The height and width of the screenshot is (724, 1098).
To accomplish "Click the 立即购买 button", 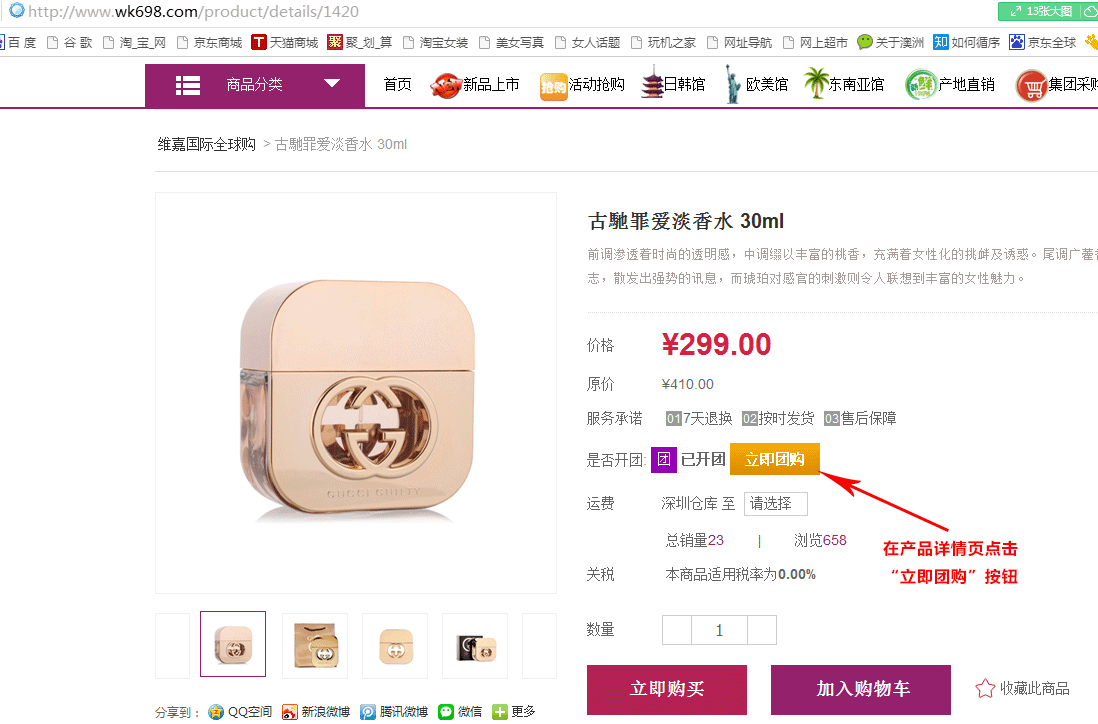I will [667, 689].
